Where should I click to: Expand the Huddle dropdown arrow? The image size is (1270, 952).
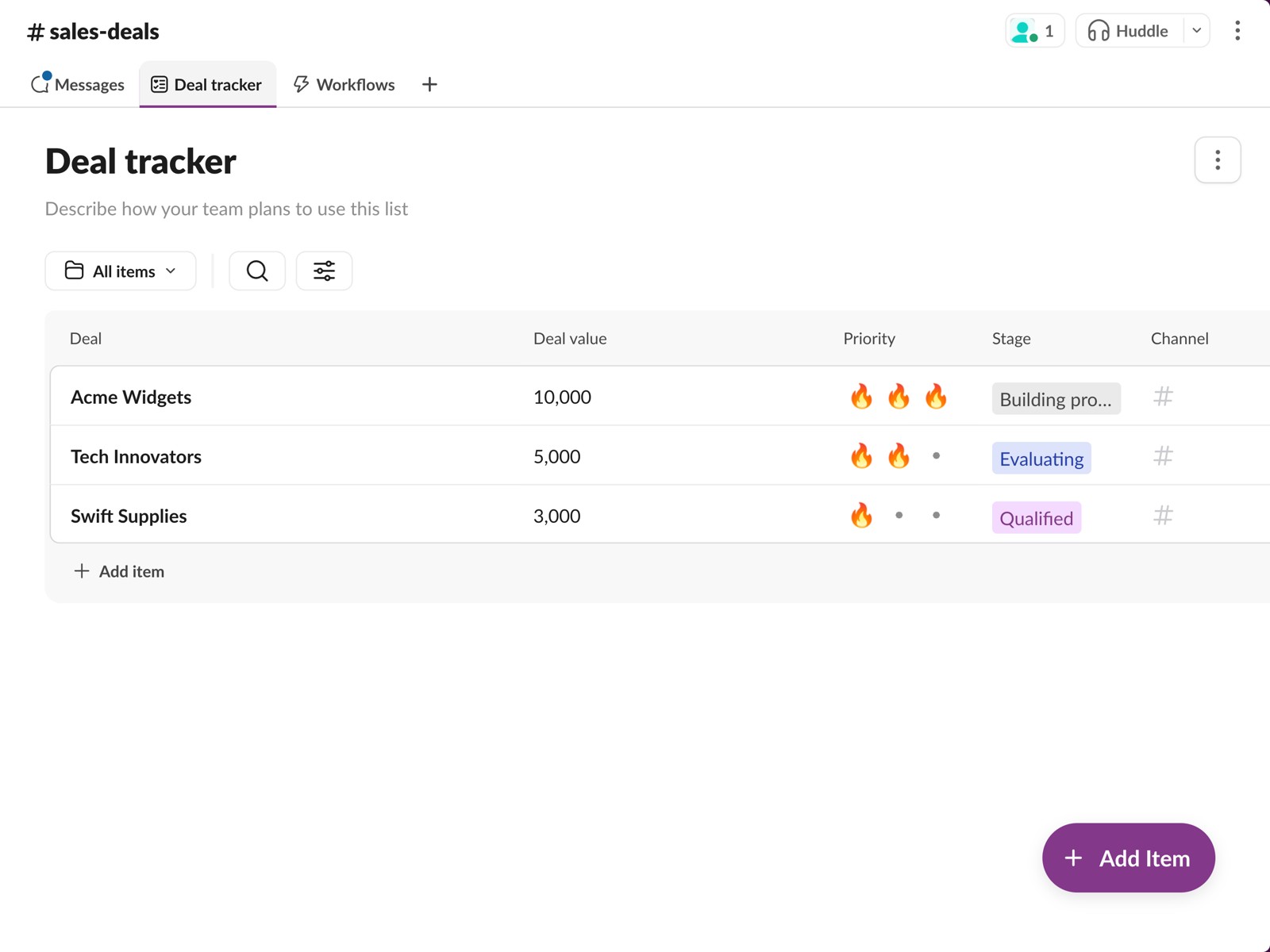pyautogui.click(x=1196, y=31)
